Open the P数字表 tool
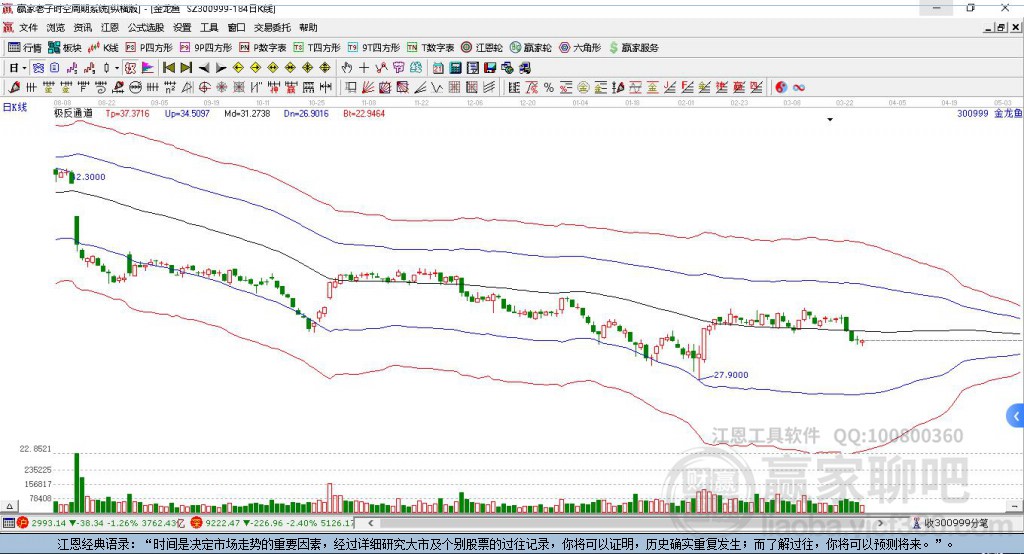The height and width of the screenshot is (554, 1024). [263, 48]
